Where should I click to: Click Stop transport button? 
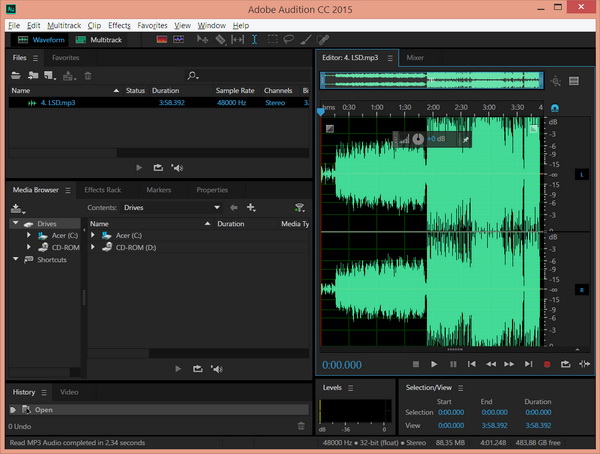(416, 364)
